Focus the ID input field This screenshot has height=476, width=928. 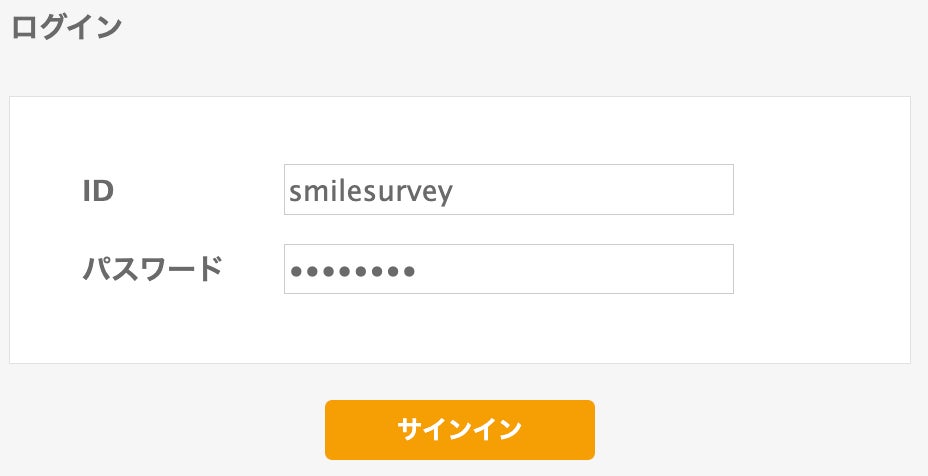pos(508,189)
